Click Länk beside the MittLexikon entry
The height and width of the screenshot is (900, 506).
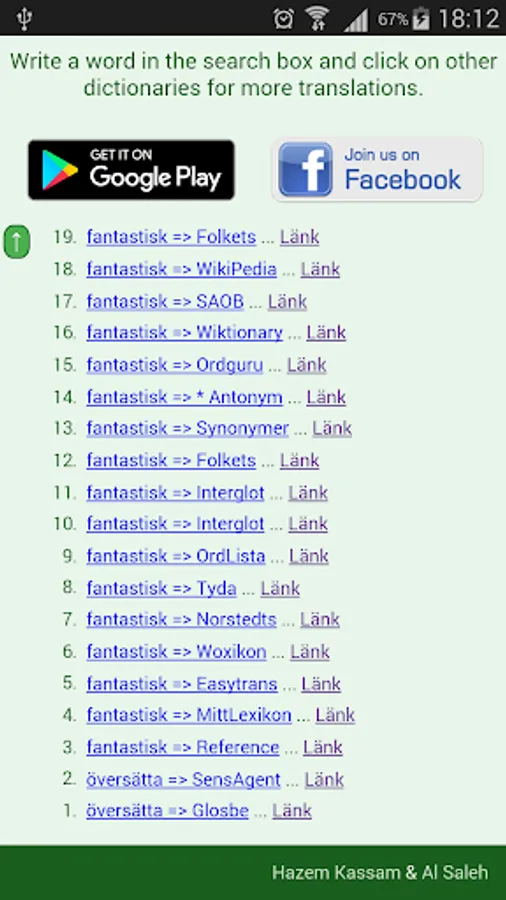click(335, 715)
